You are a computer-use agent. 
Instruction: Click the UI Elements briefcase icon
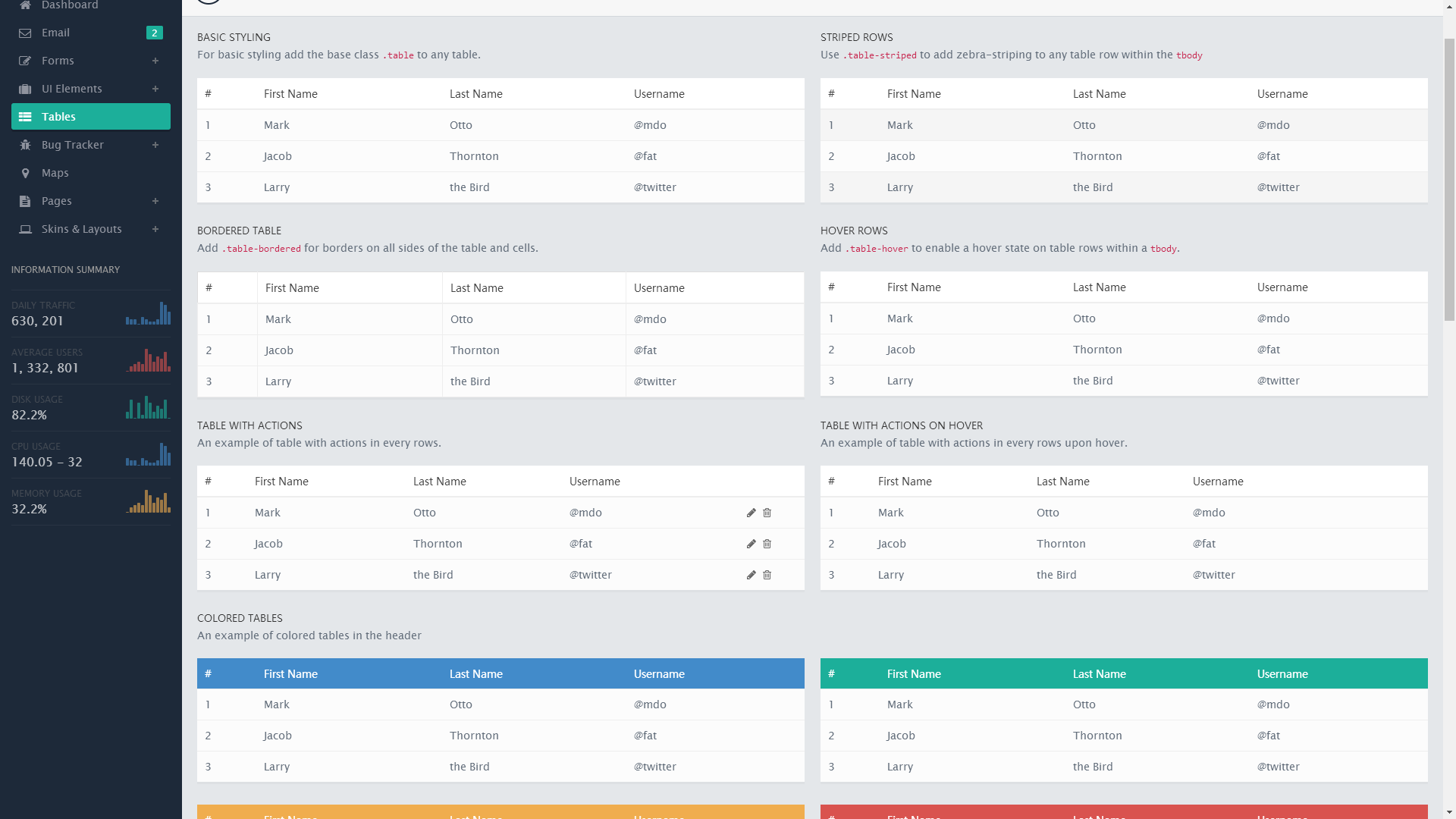point(25,89)
